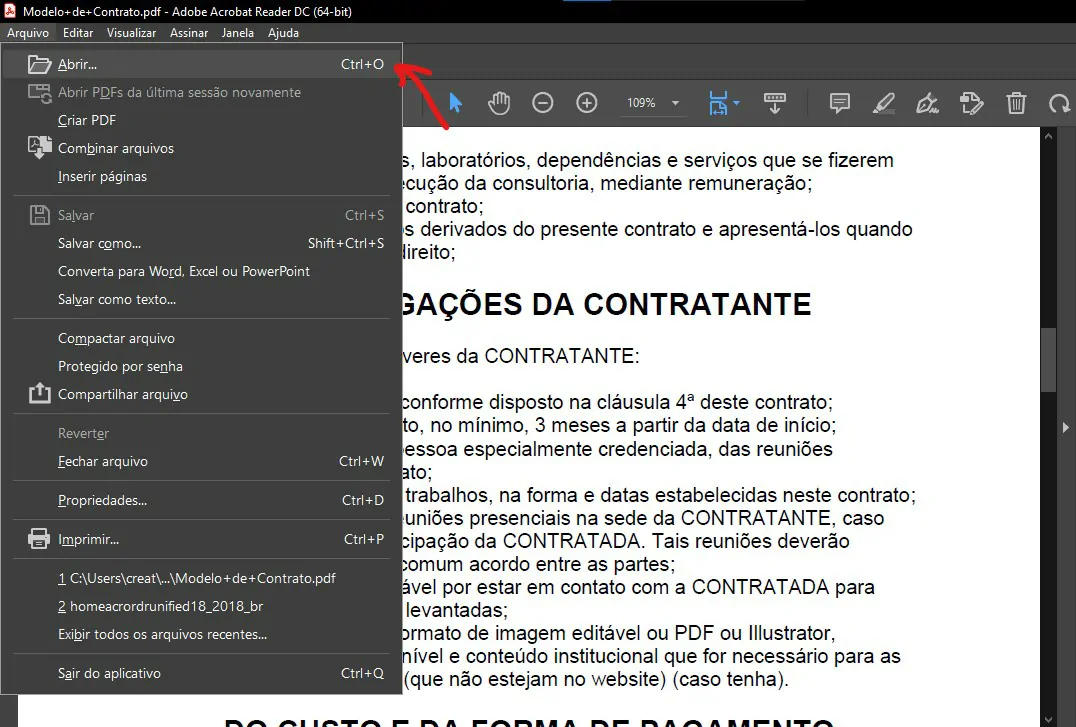1076x727 pixels.
Task: Click the rotate view icon
Action: (1060, 103)
